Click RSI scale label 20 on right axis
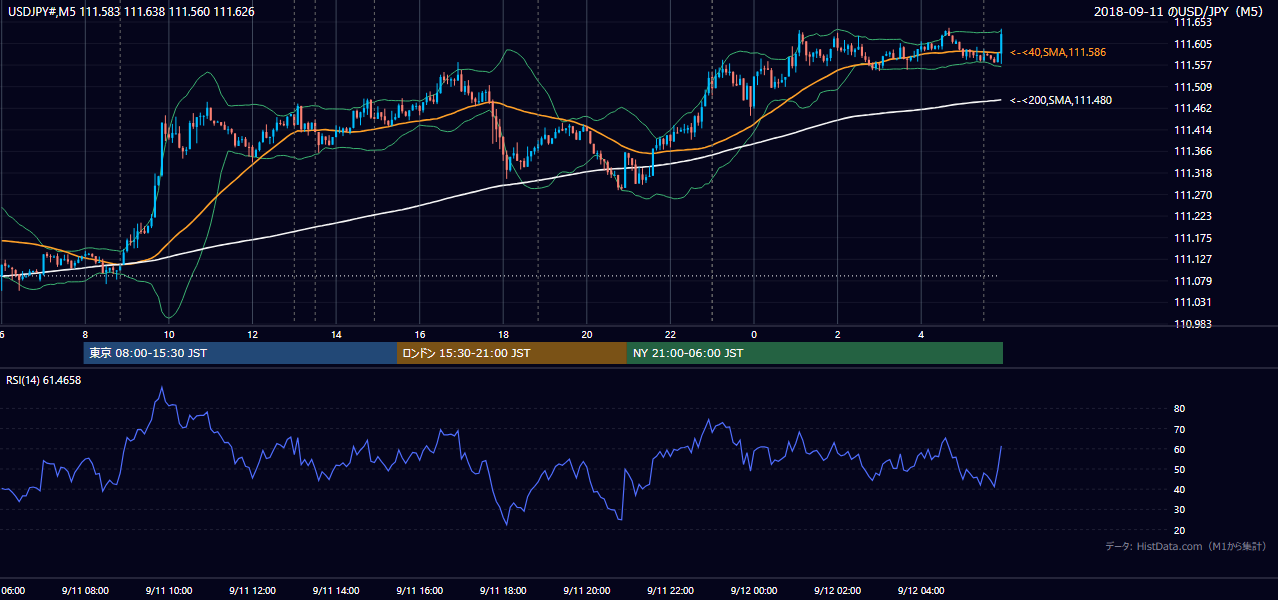The height and width of the screenshot is (600, 1278). [x=1180, y=531]
